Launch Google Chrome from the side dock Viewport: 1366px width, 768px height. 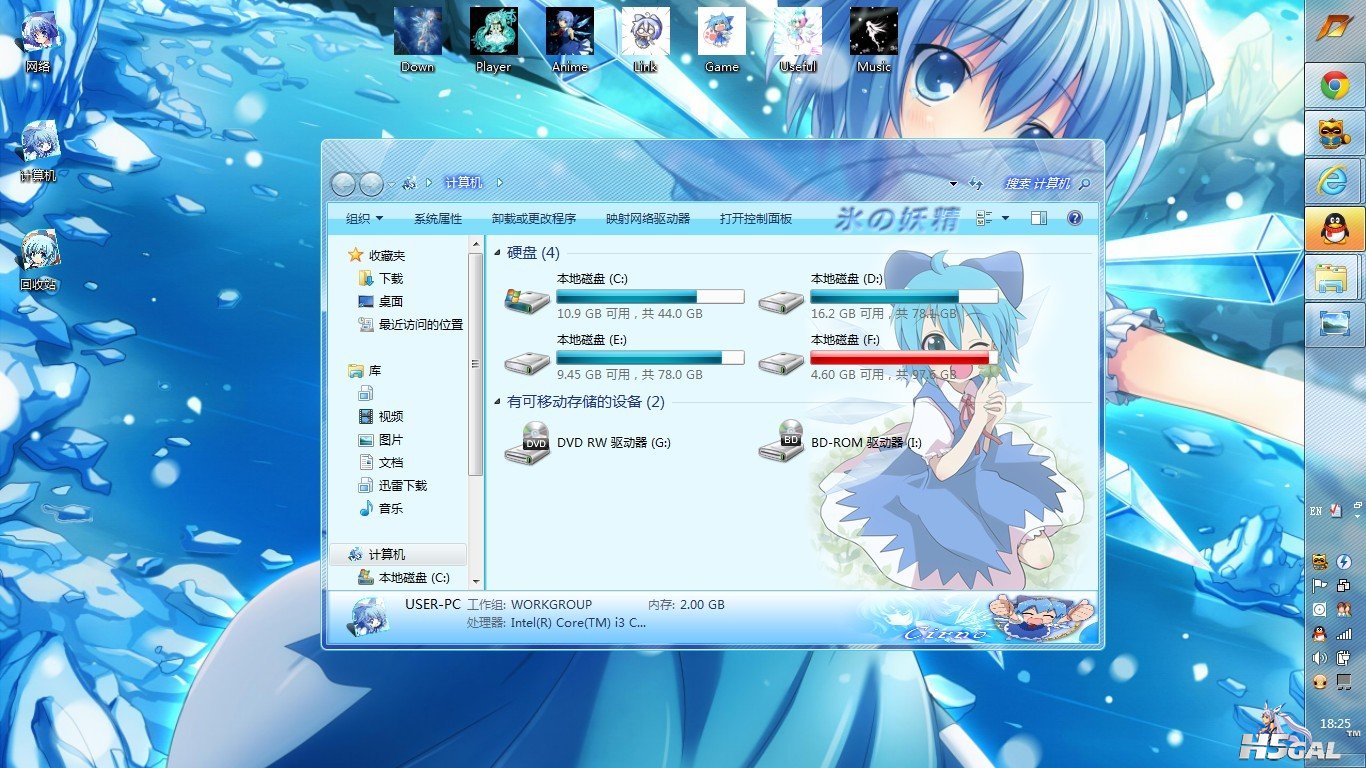coord(1334,86)
